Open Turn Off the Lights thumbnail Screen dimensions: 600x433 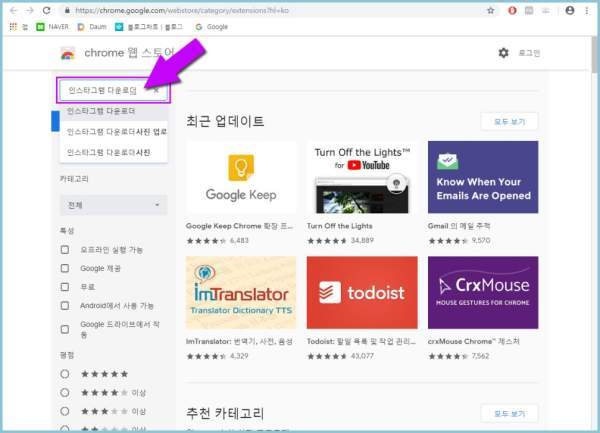point(362,177)
